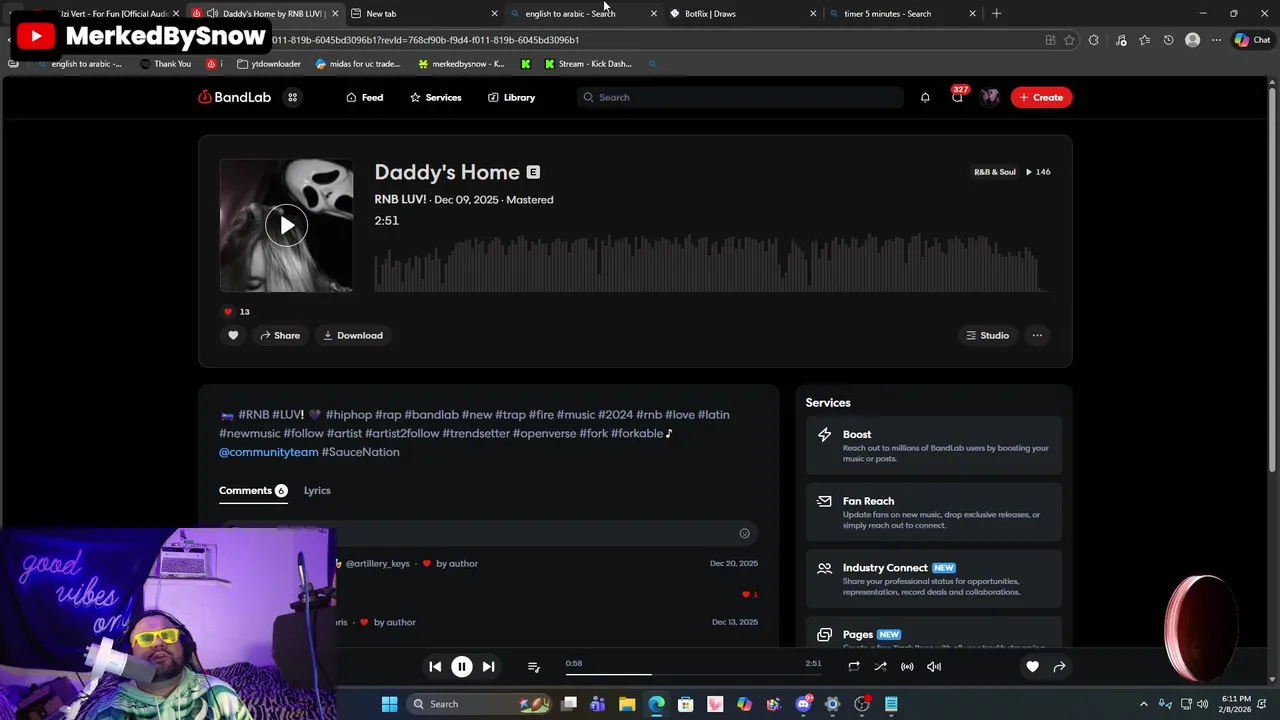Open a new browser tab
The image size is (1280, 720).
click(x=996, y=14)
